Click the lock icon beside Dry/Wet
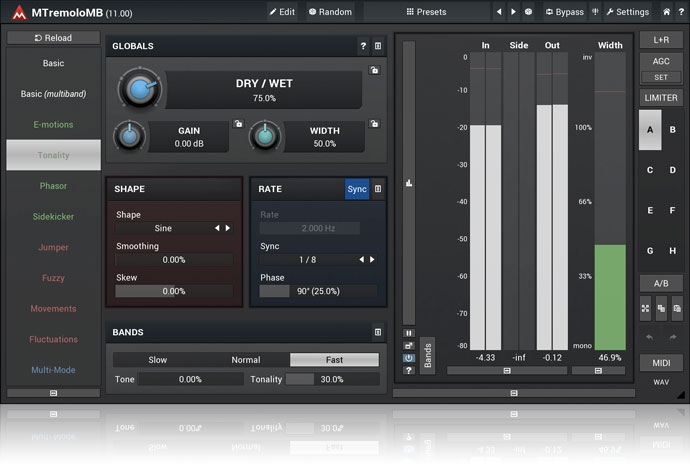Viewport: 690px width, 466px height. pyautogui.click(x=373, y=71)
